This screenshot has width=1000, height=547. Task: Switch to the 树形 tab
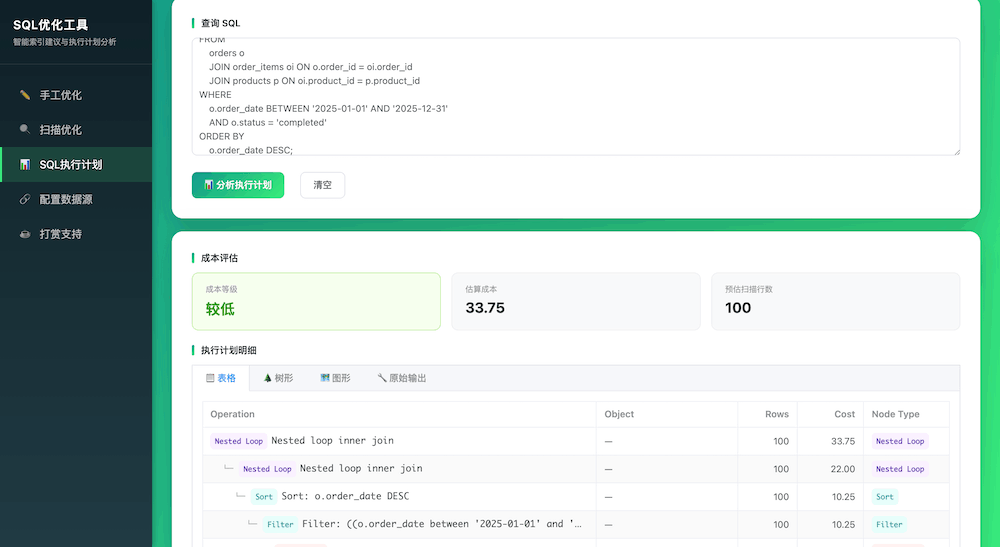pyautogui.click(x=278, y=378)
